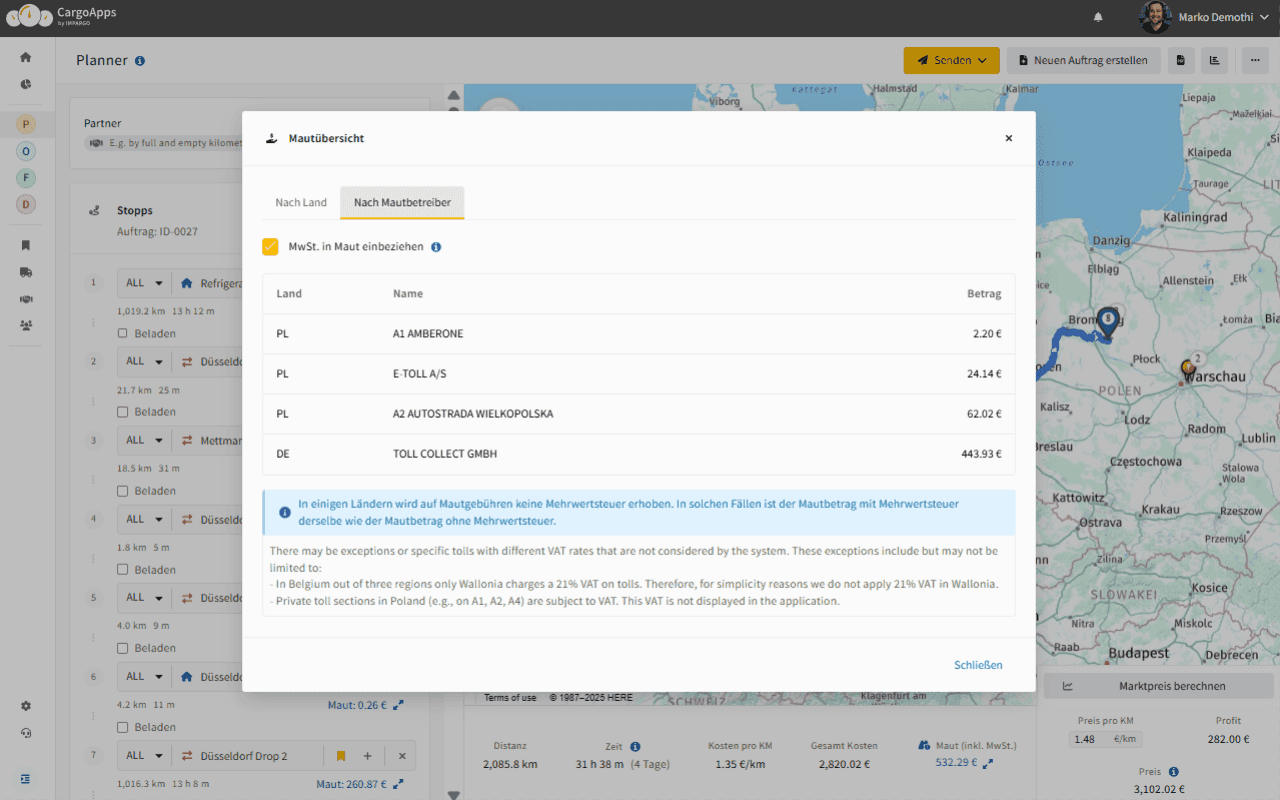Open ALL dropdown for stop 7
This screenshot has height=800, width=1280.
click(x=144, y=756)
